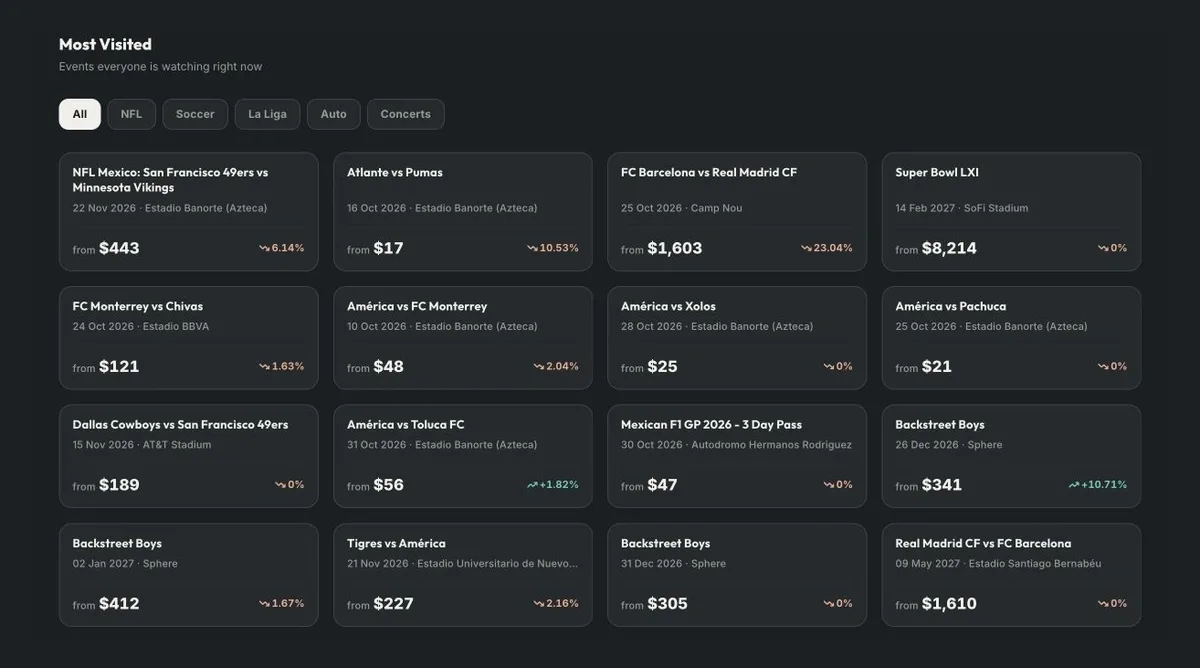The width and height of the screenshot is (1200, 668).
Task: Select the All filter tab
Action: [80, 114]
